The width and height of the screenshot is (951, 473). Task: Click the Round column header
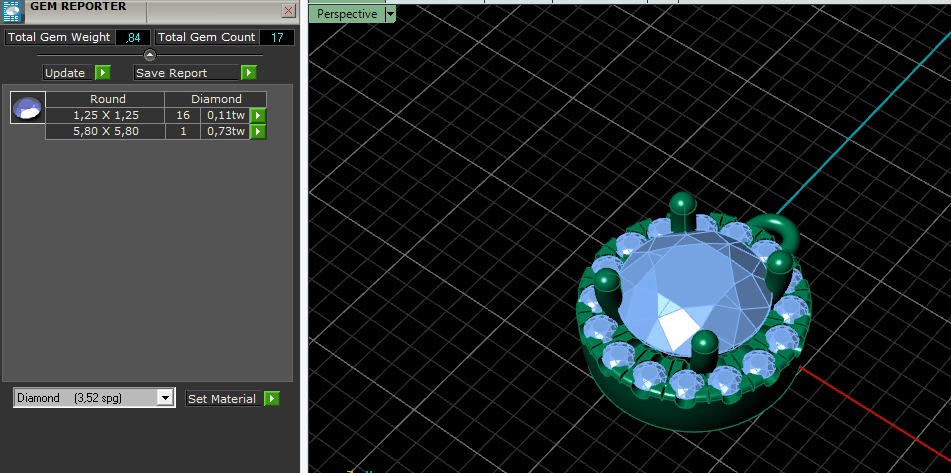(x=106, y=99)
